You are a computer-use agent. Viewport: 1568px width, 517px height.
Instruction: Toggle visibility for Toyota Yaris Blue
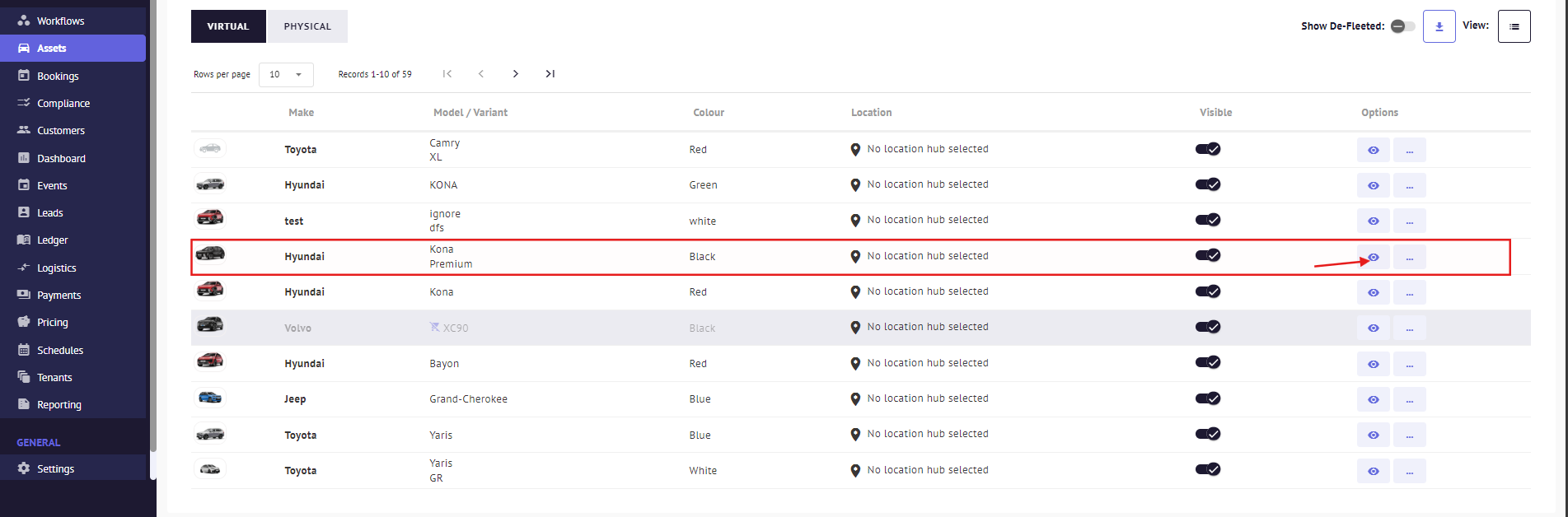[x=1208, y=434]
